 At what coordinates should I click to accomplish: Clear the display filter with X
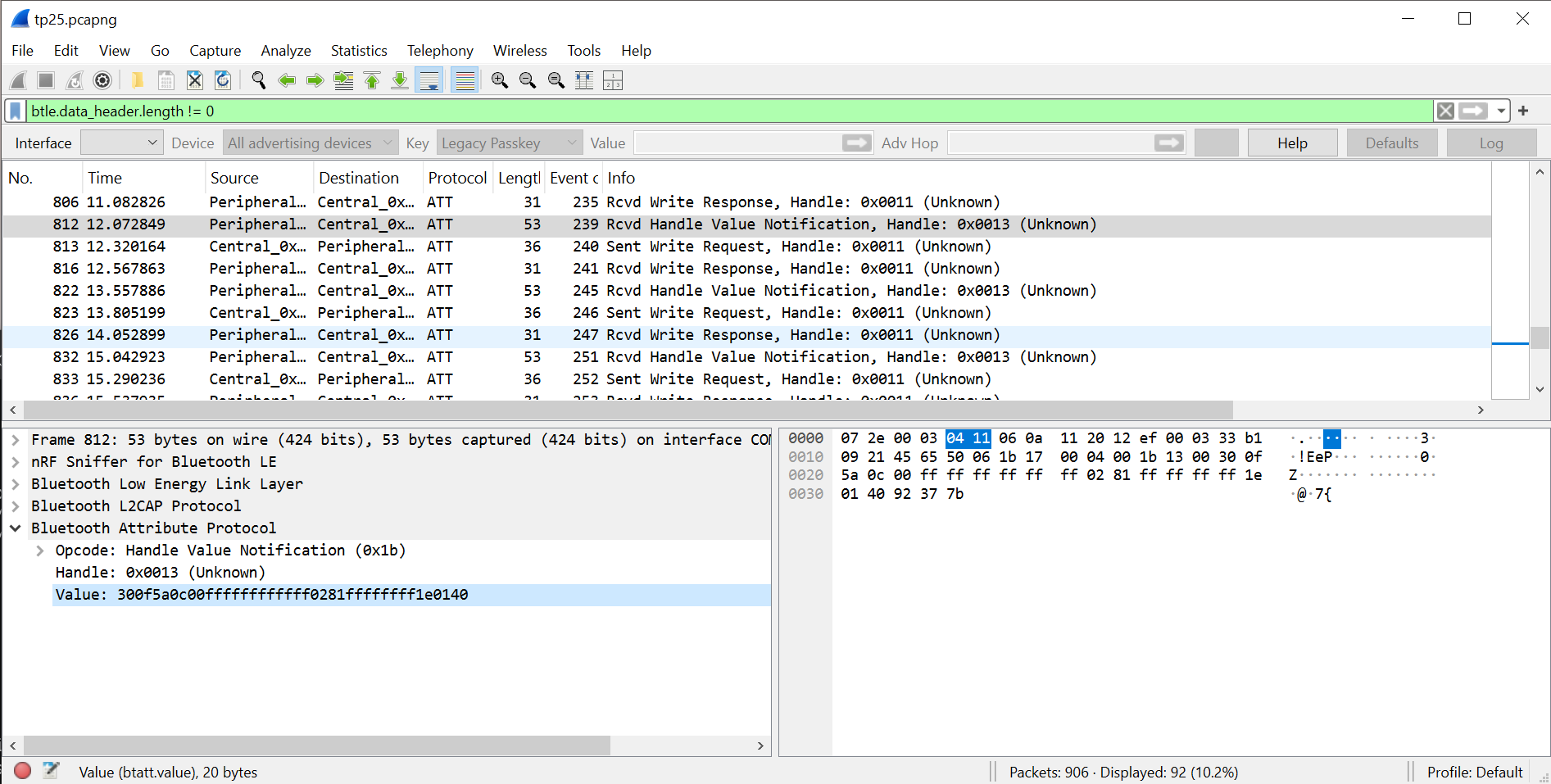pos(1445,111)
